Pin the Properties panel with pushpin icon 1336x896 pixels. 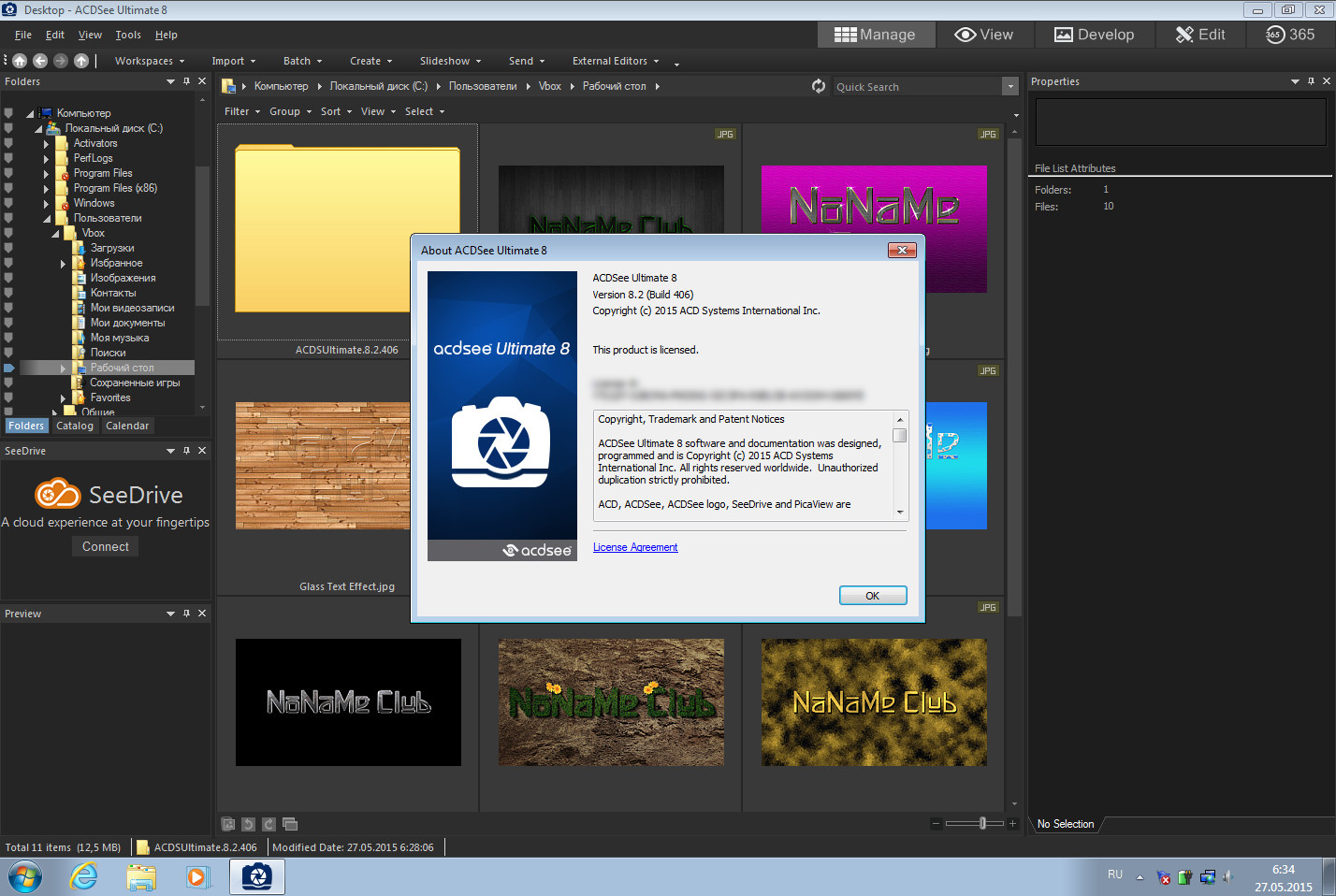pos(1311,81)
